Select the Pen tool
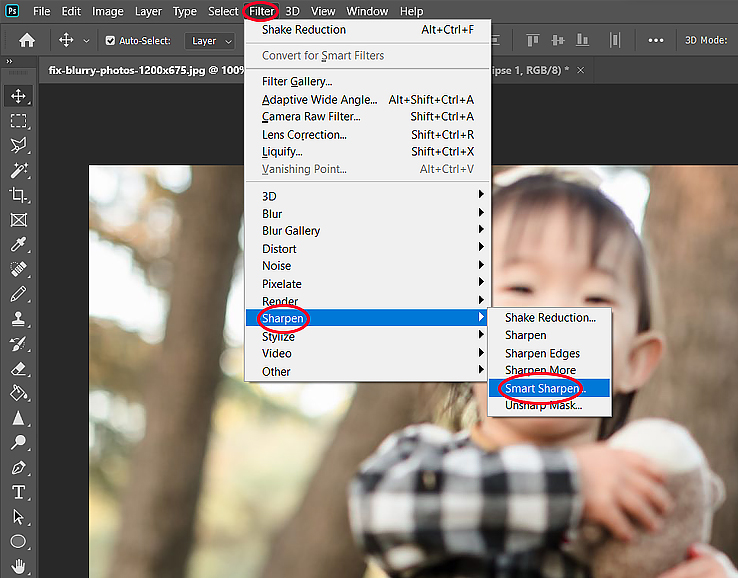 [18, 467]
